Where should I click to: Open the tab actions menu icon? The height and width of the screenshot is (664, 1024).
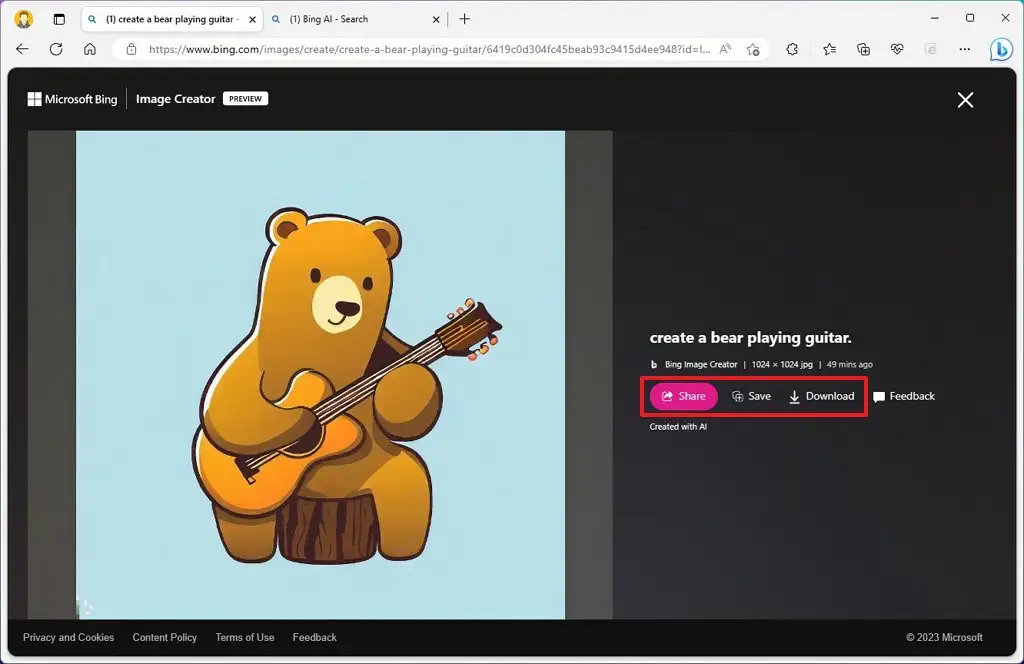59,19
